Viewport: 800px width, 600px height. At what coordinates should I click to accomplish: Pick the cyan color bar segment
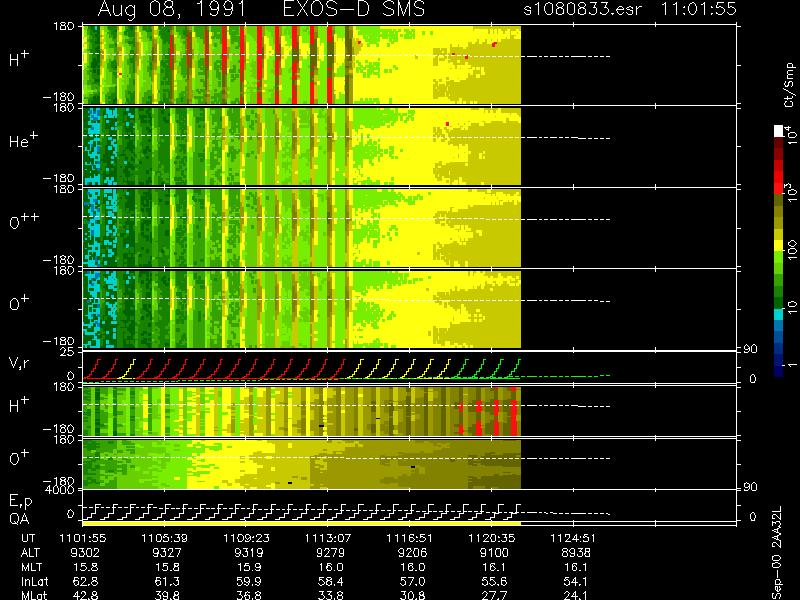[779, 314]
